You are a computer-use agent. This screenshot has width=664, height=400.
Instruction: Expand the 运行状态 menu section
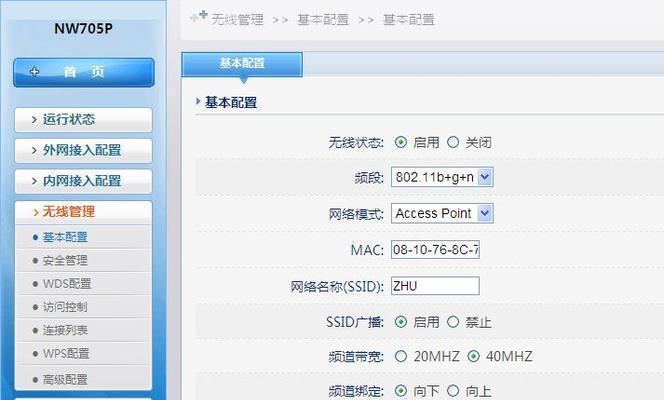pyautogui.click(x=83, y=119)
